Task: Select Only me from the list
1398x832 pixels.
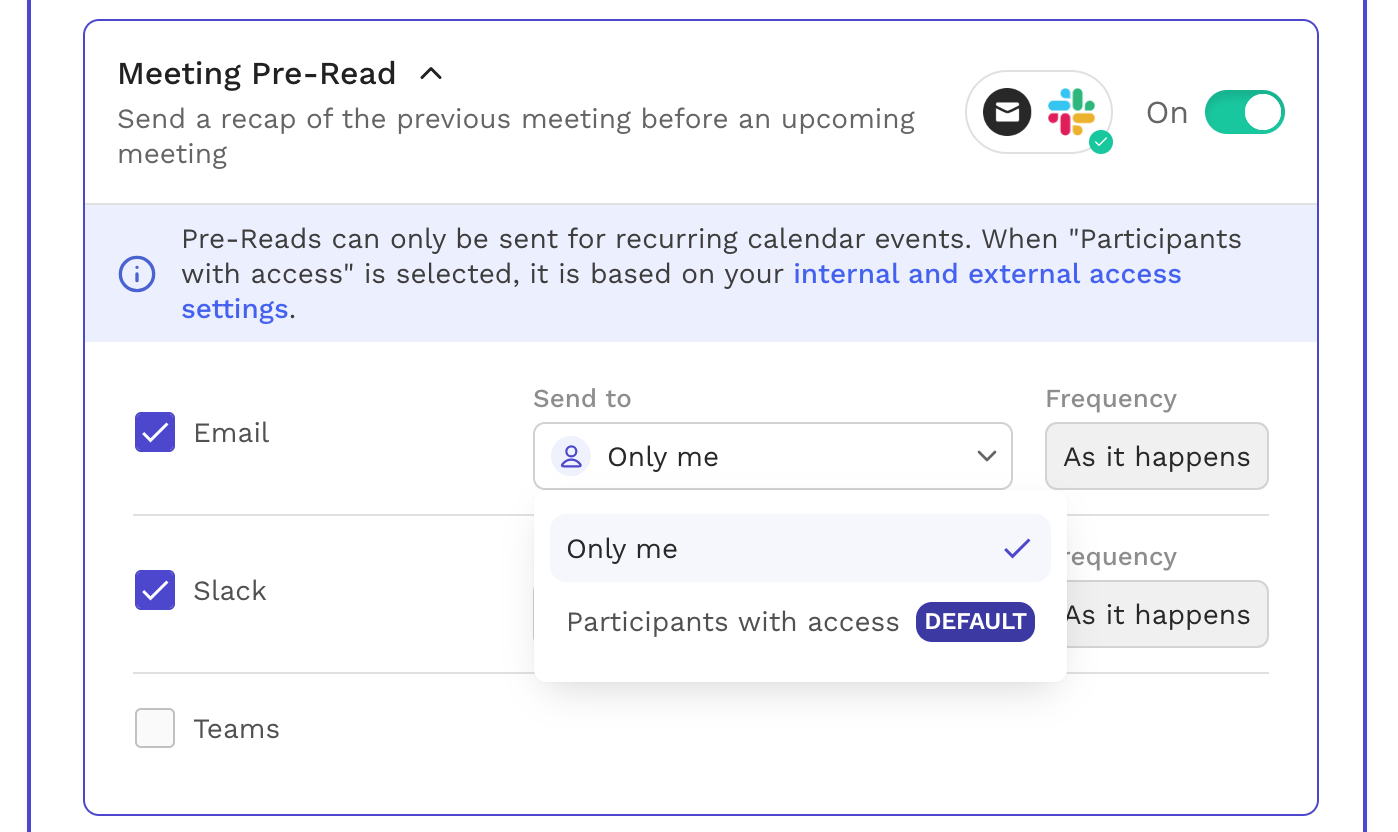Action: tap(800, 548)
